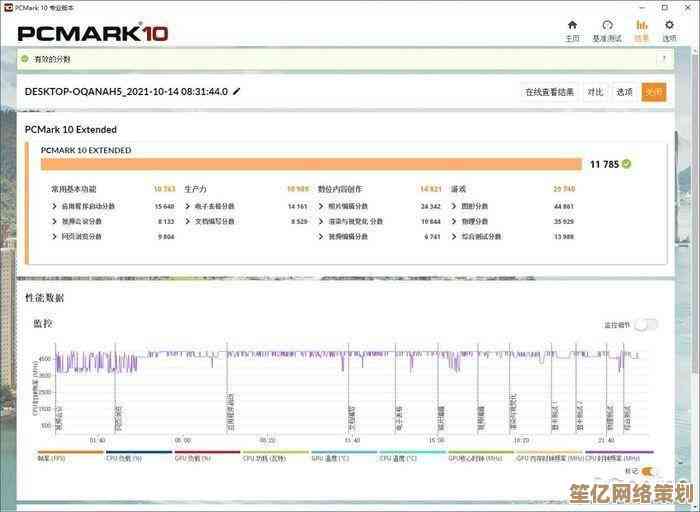This screenshot has height=512, width=700.
Task: Click the PCMark 10 app icon in title bar
Action: coord(7,6)
